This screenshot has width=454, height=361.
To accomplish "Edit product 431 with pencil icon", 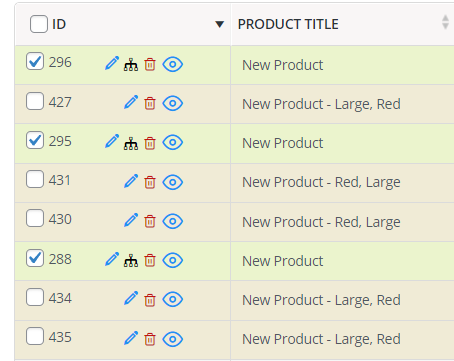I will point(131,181).
